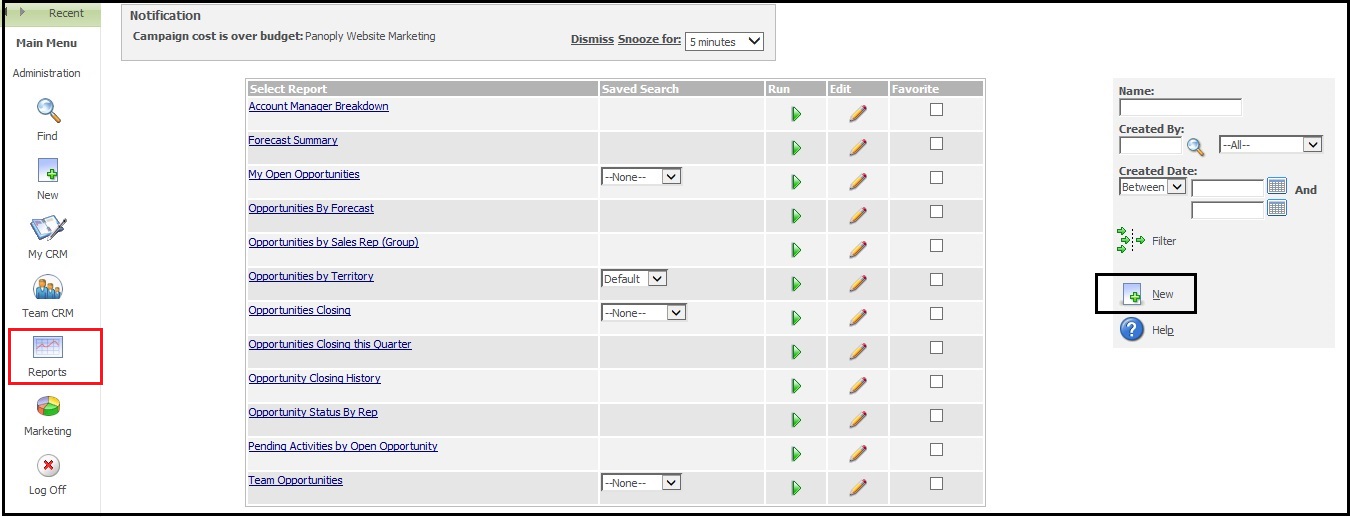Open the Team CRM sidebar icon

[x=48, y=288]
